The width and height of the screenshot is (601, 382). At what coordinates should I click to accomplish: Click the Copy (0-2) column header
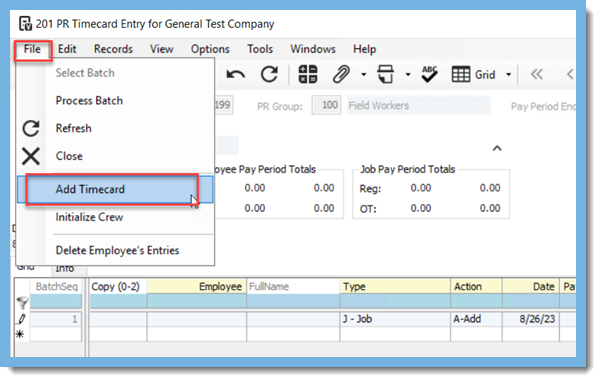point(118,287)
